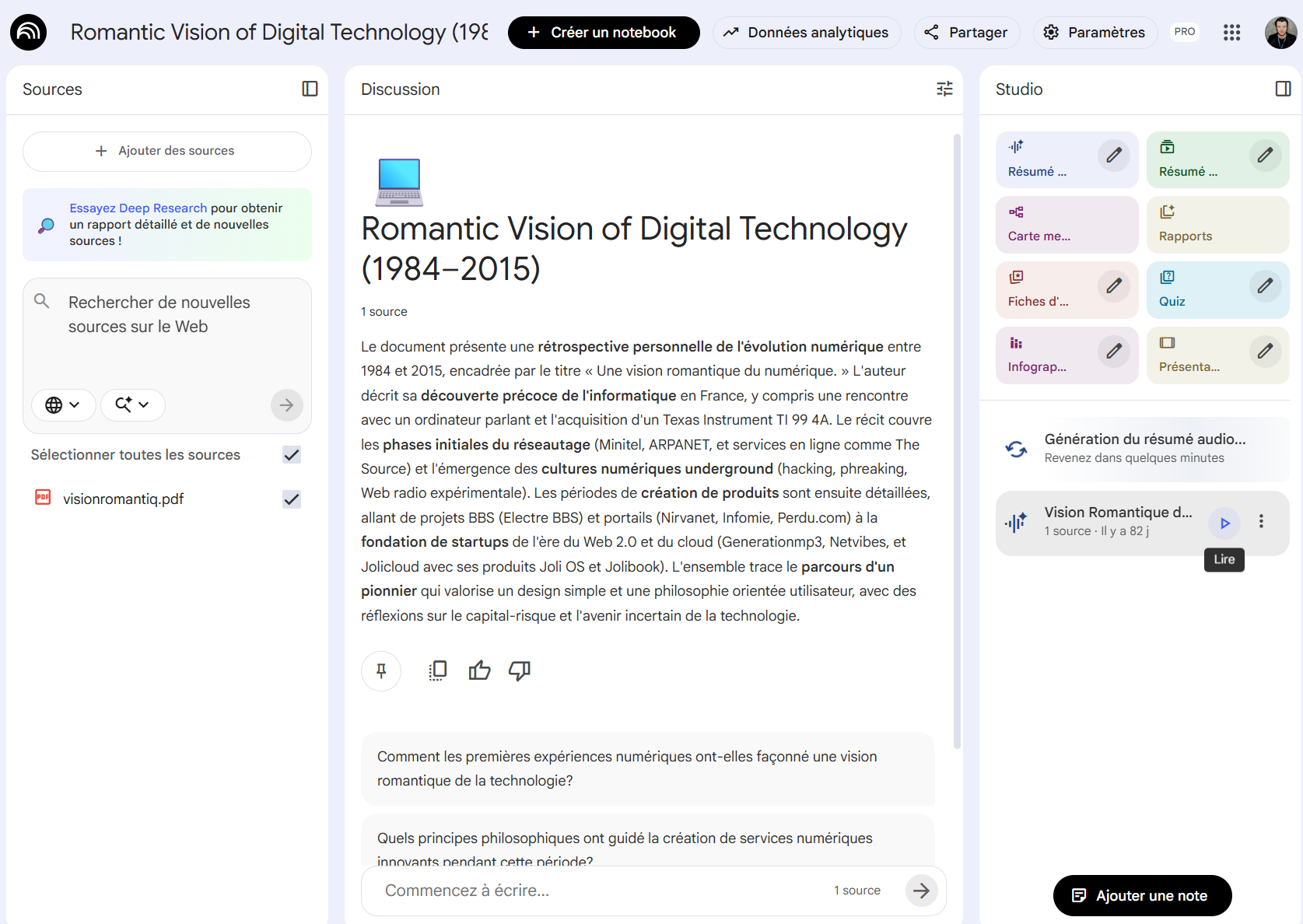Click the "1 source" label under the title

click(384, 312)
